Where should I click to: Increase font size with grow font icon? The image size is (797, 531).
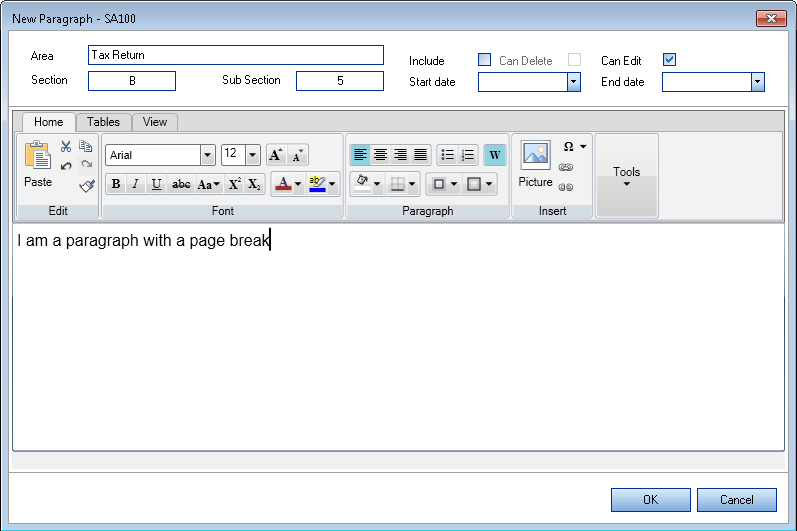click(276, 155)
